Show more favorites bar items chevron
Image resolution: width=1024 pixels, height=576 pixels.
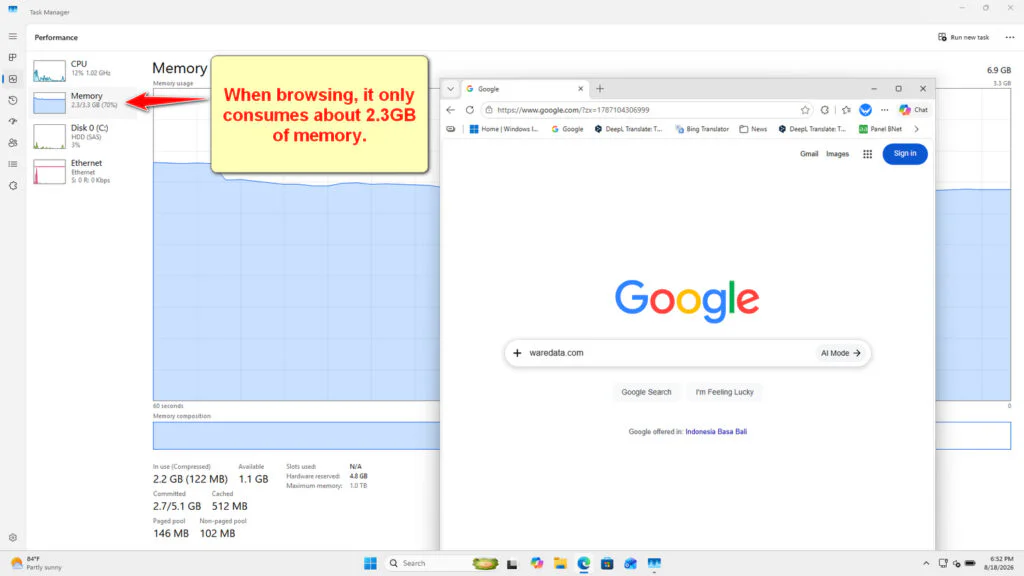[x=916, y=129]
